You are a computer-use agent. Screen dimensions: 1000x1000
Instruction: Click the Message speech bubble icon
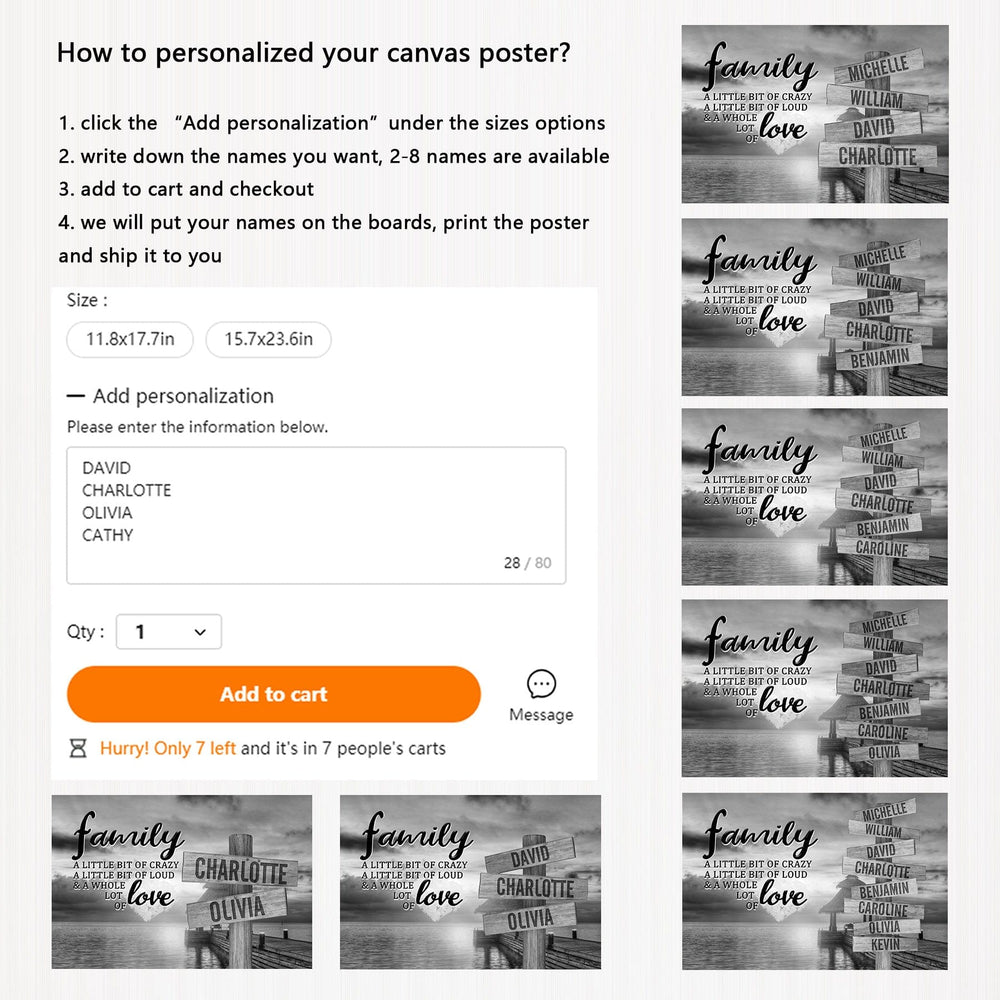click(541, 684)
